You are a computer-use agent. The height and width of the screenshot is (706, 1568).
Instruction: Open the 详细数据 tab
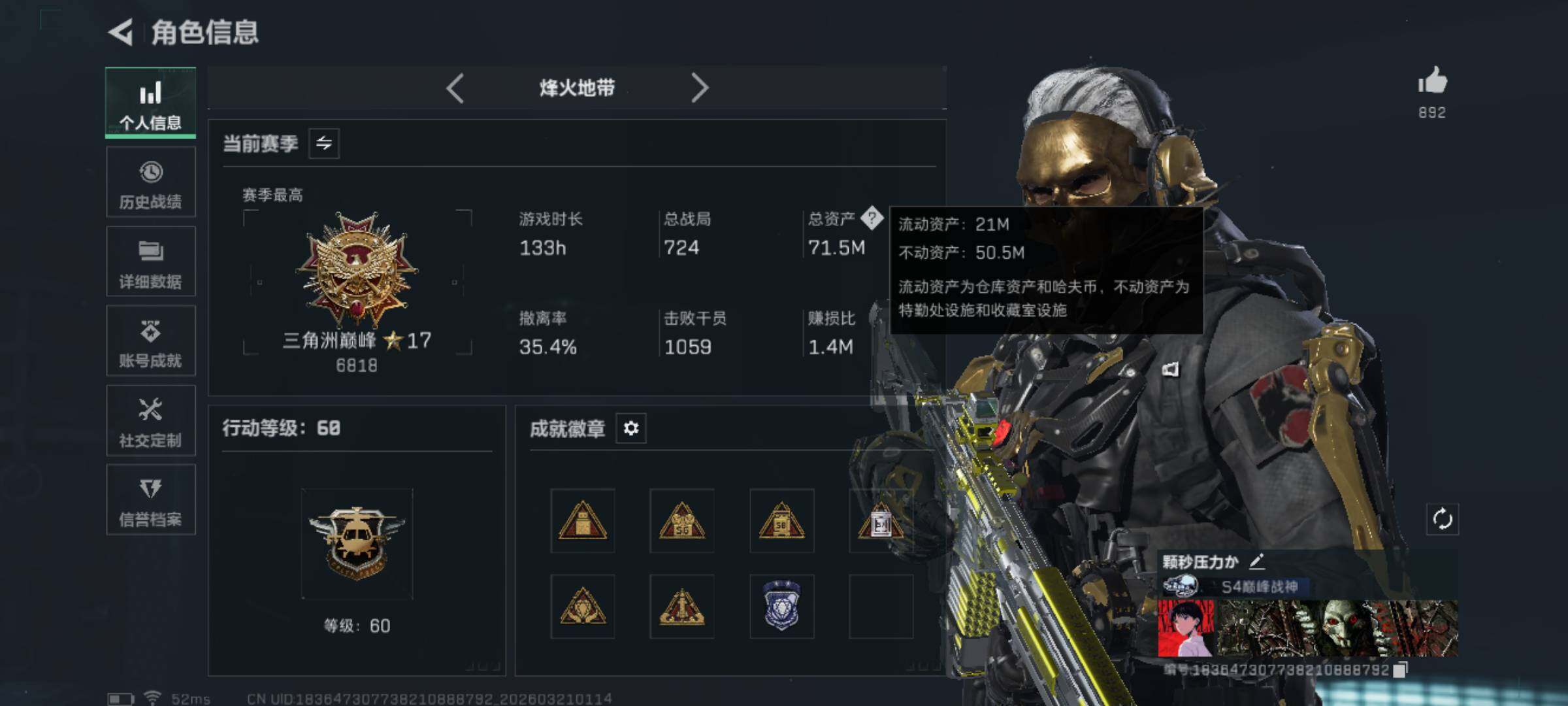[x=150, y=261]
